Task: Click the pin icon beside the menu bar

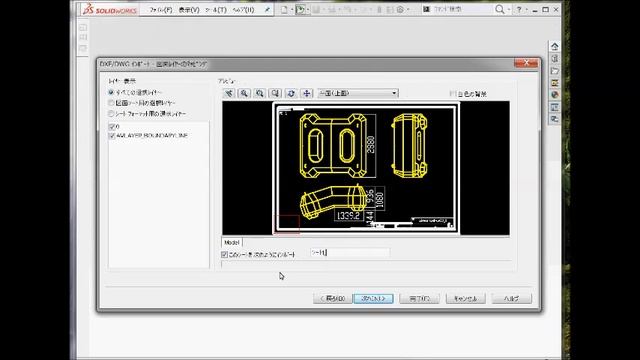Action: coord(267,9)
